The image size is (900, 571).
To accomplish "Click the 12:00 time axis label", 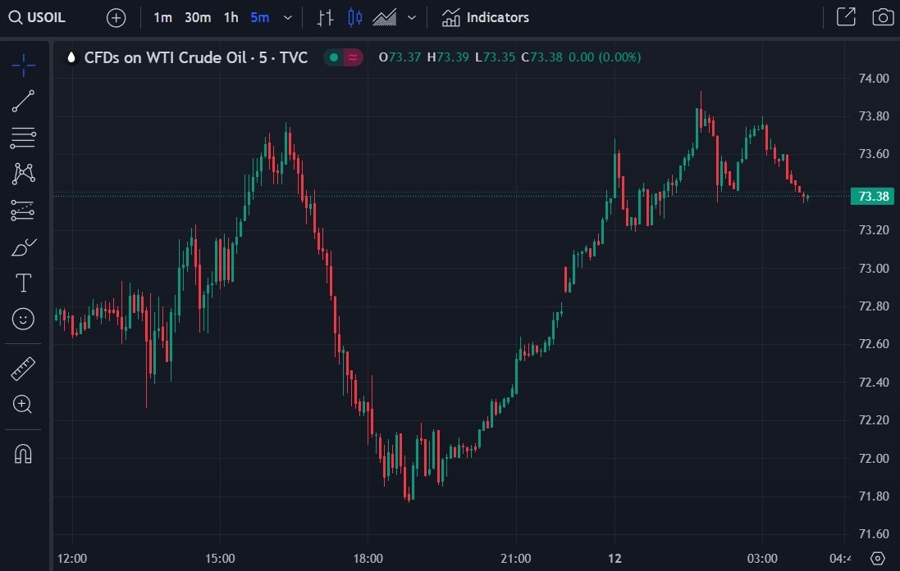I will coord(72,558).
